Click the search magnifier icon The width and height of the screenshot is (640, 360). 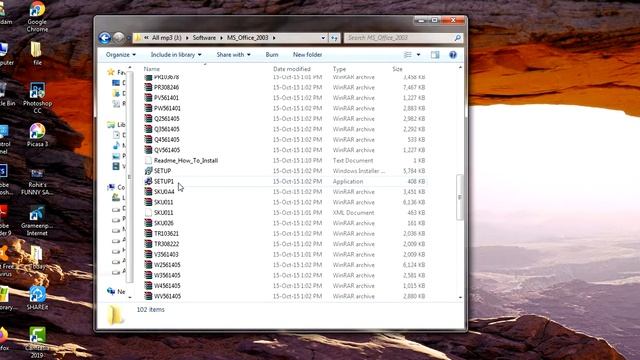[x=458, y=38]
